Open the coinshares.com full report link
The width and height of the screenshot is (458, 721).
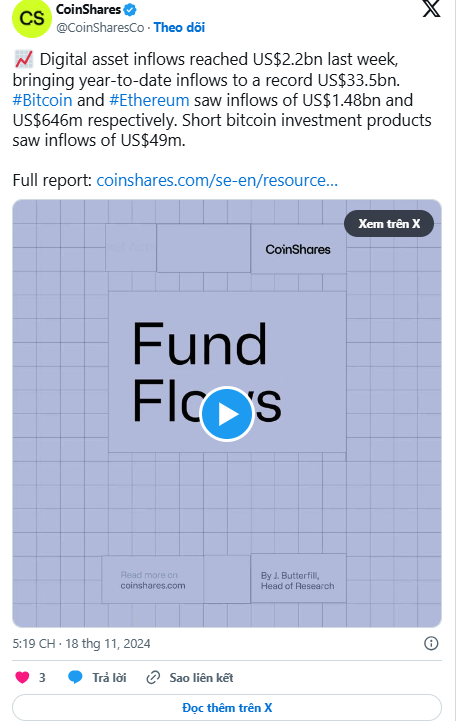[217, 180]
